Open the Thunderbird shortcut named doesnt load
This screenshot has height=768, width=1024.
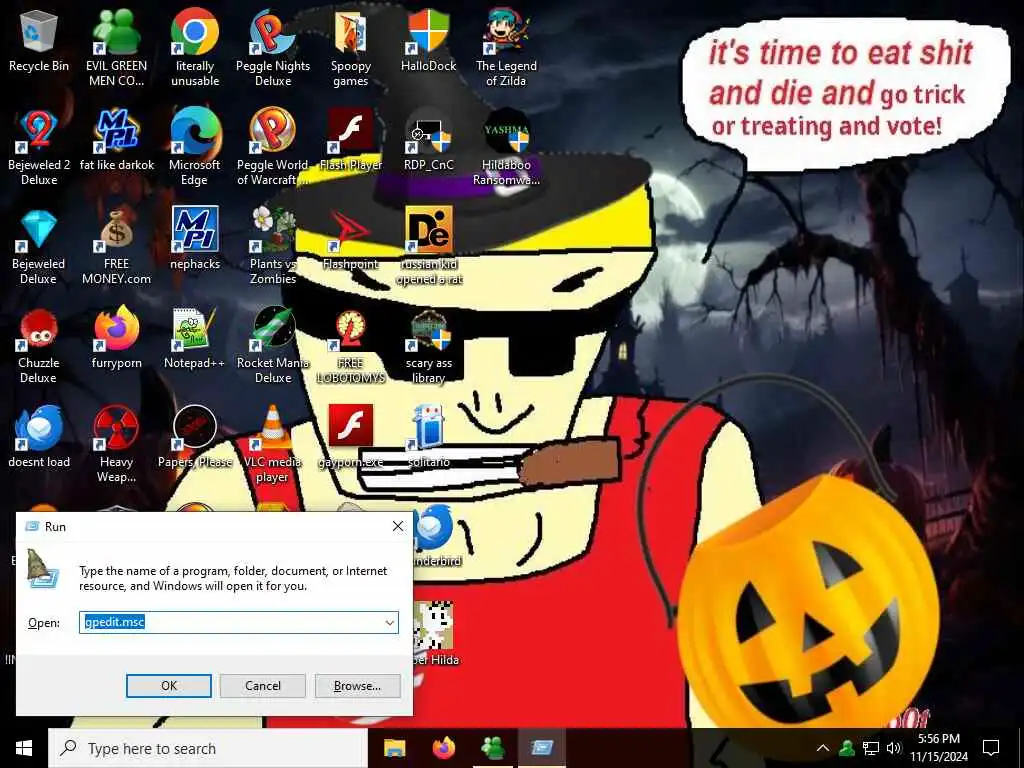click(x=39, y=438)
